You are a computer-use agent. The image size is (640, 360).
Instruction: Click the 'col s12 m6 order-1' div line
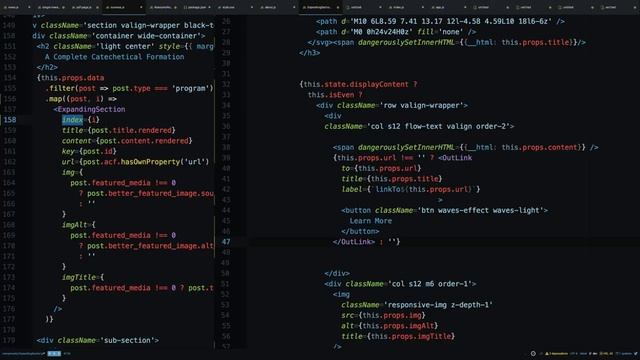(x=400, y=284)
